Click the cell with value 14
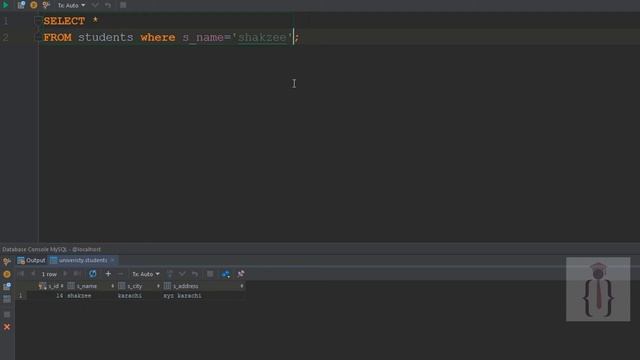 (60, 296)
